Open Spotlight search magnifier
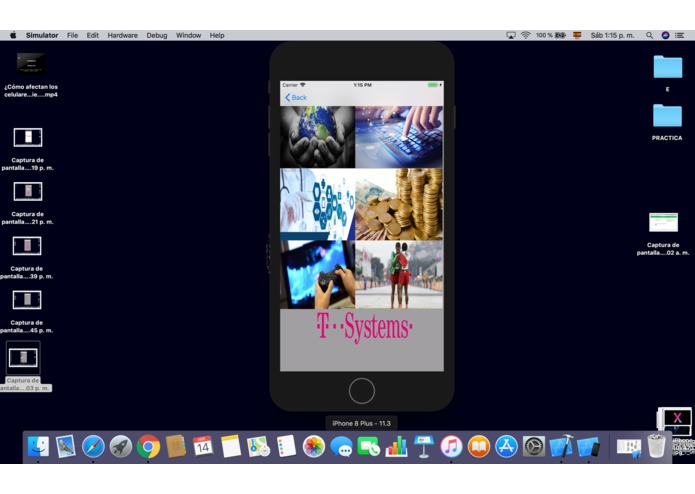Image resolution: width=695 pixels, height=494 pixels. [649, 35]
